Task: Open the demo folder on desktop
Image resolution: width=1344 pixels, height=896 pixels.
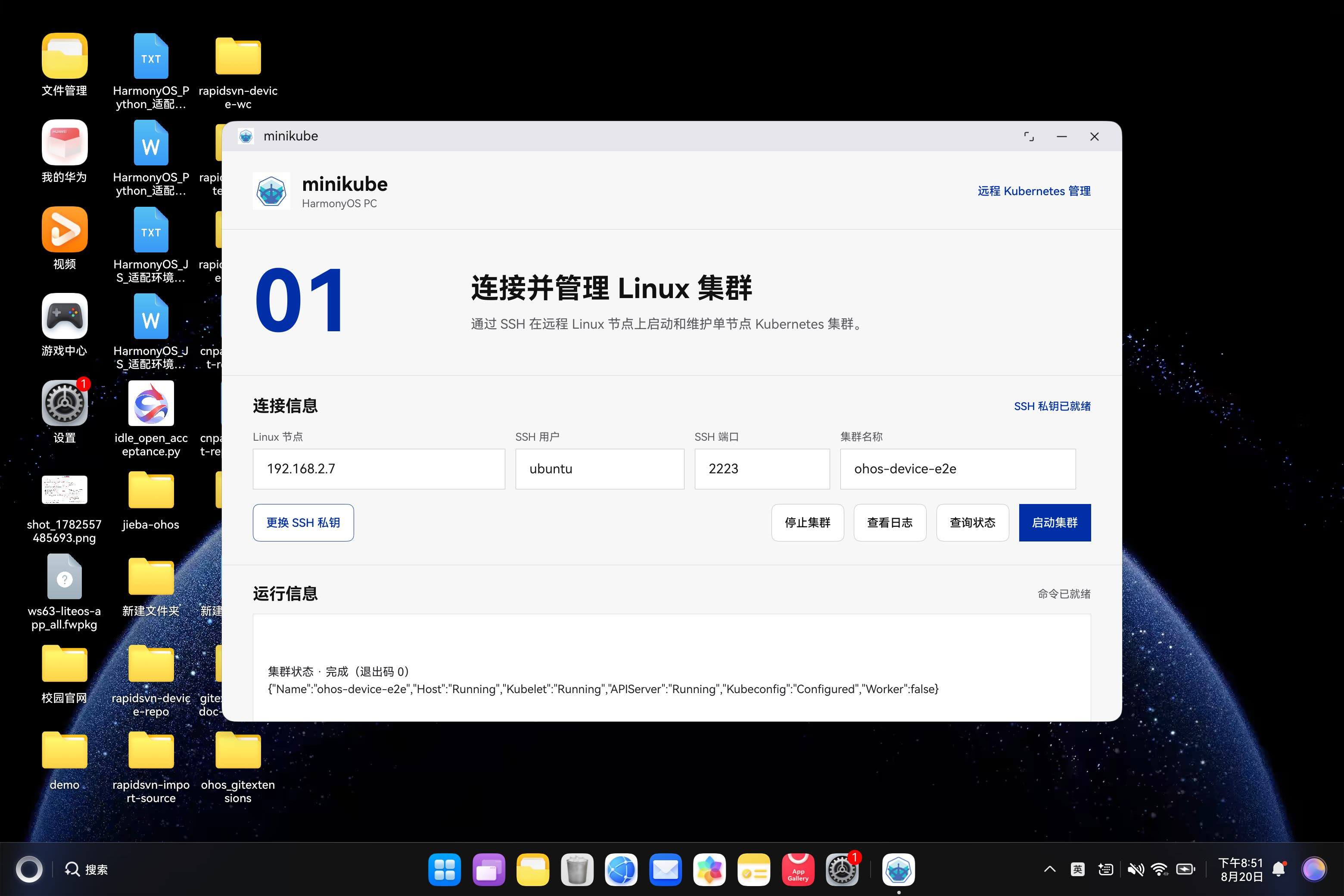Action: (x=65, y=750)
